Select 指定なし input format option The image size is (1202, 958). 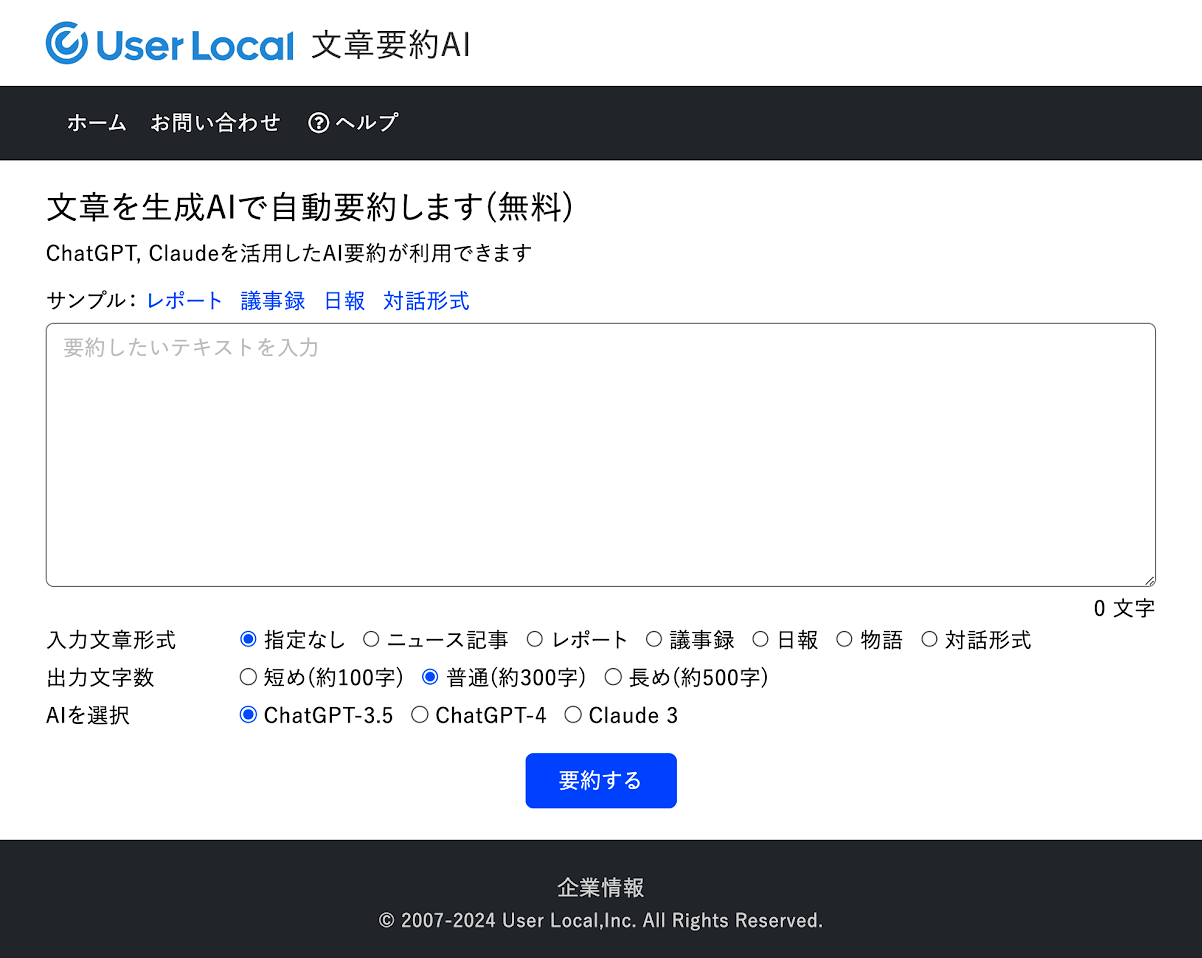tap(249, 640)
